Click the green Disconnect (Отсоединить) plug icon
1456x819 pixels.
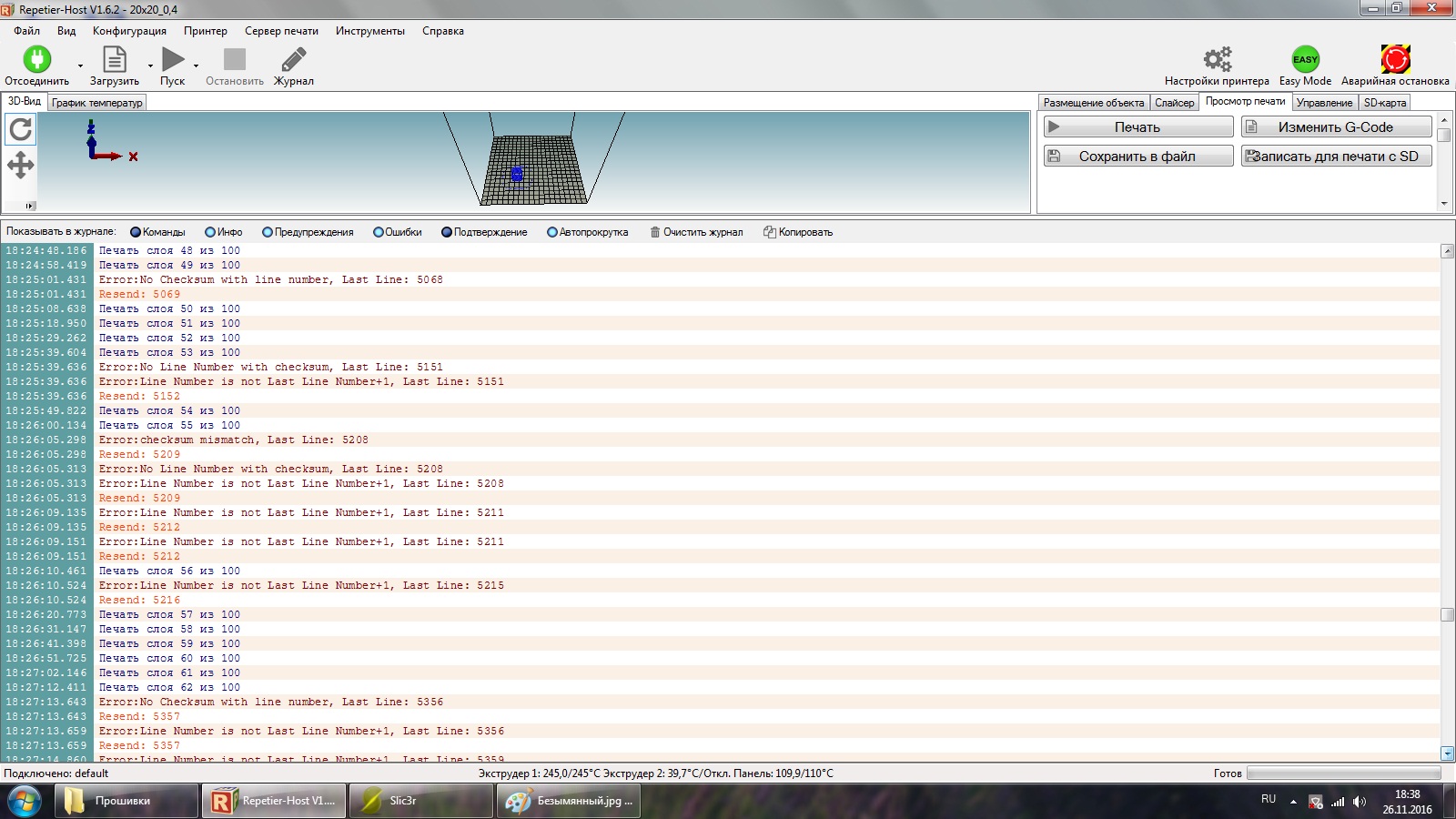coord(36,60)
